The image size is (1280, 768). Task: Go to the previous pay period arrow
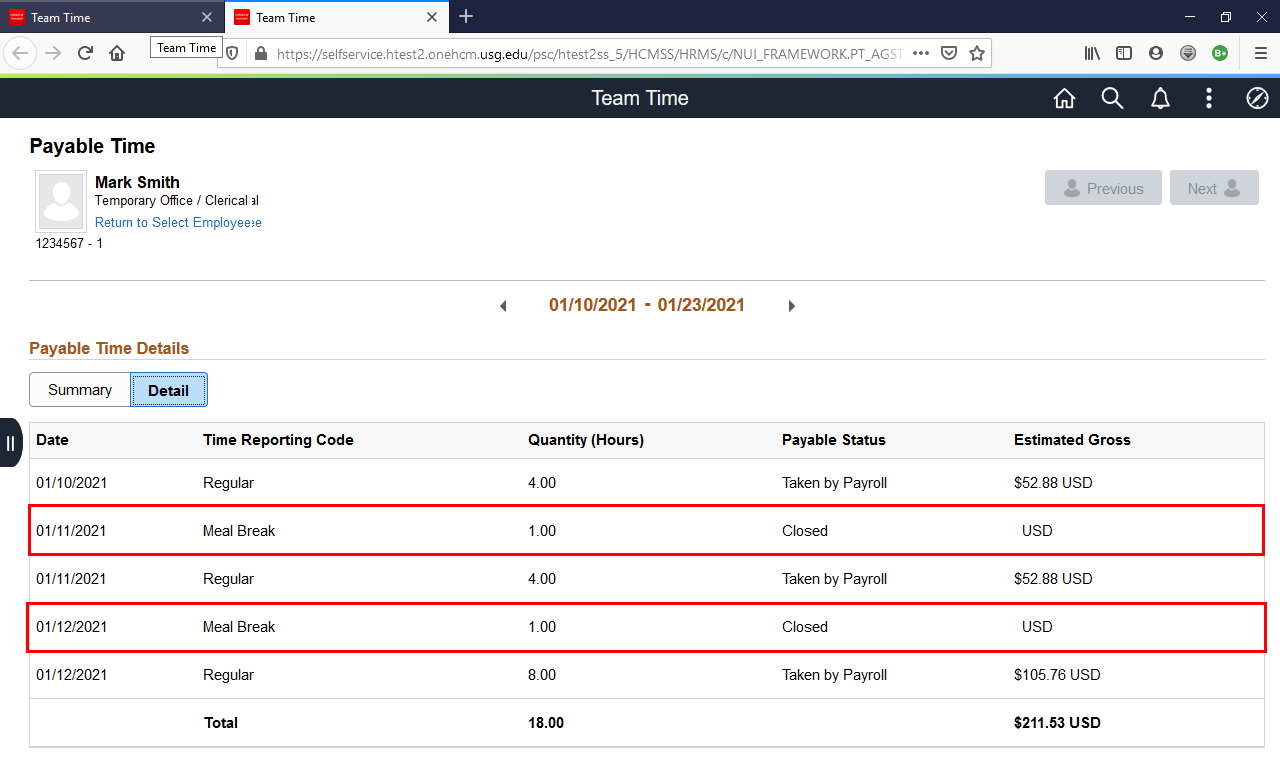(x=503, y=306)
